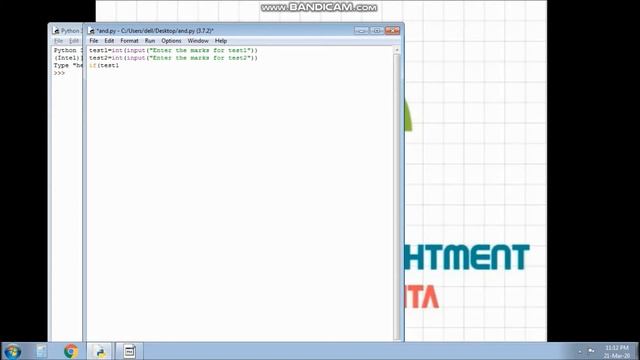
Task: Open the Window menu
Action: [198, 41]
